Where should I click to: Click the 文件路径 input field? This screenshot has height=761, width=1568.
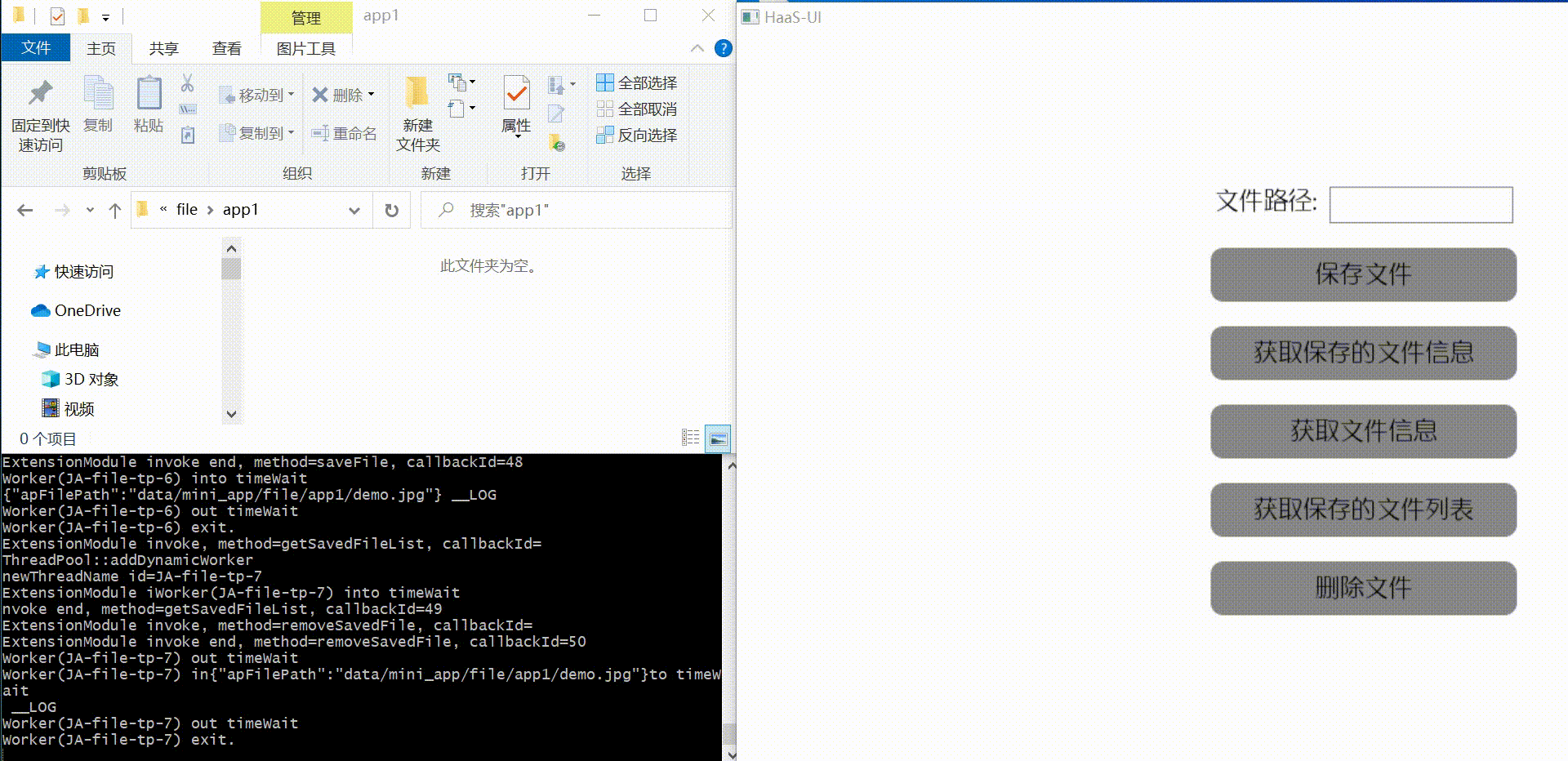1421,204
